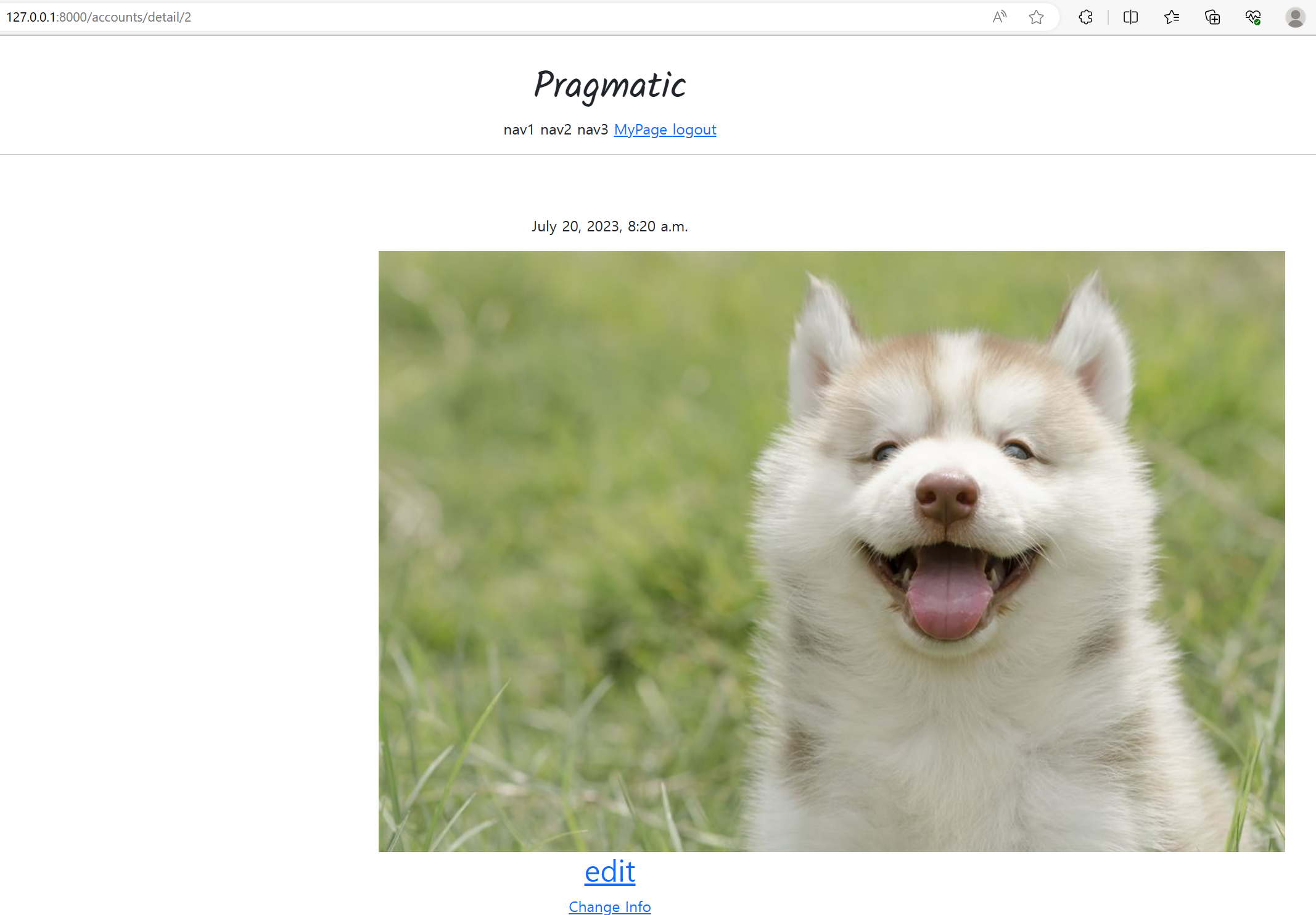Add this page to favorites star
Screen dimensions: 1316x915
coord(1036,17)
